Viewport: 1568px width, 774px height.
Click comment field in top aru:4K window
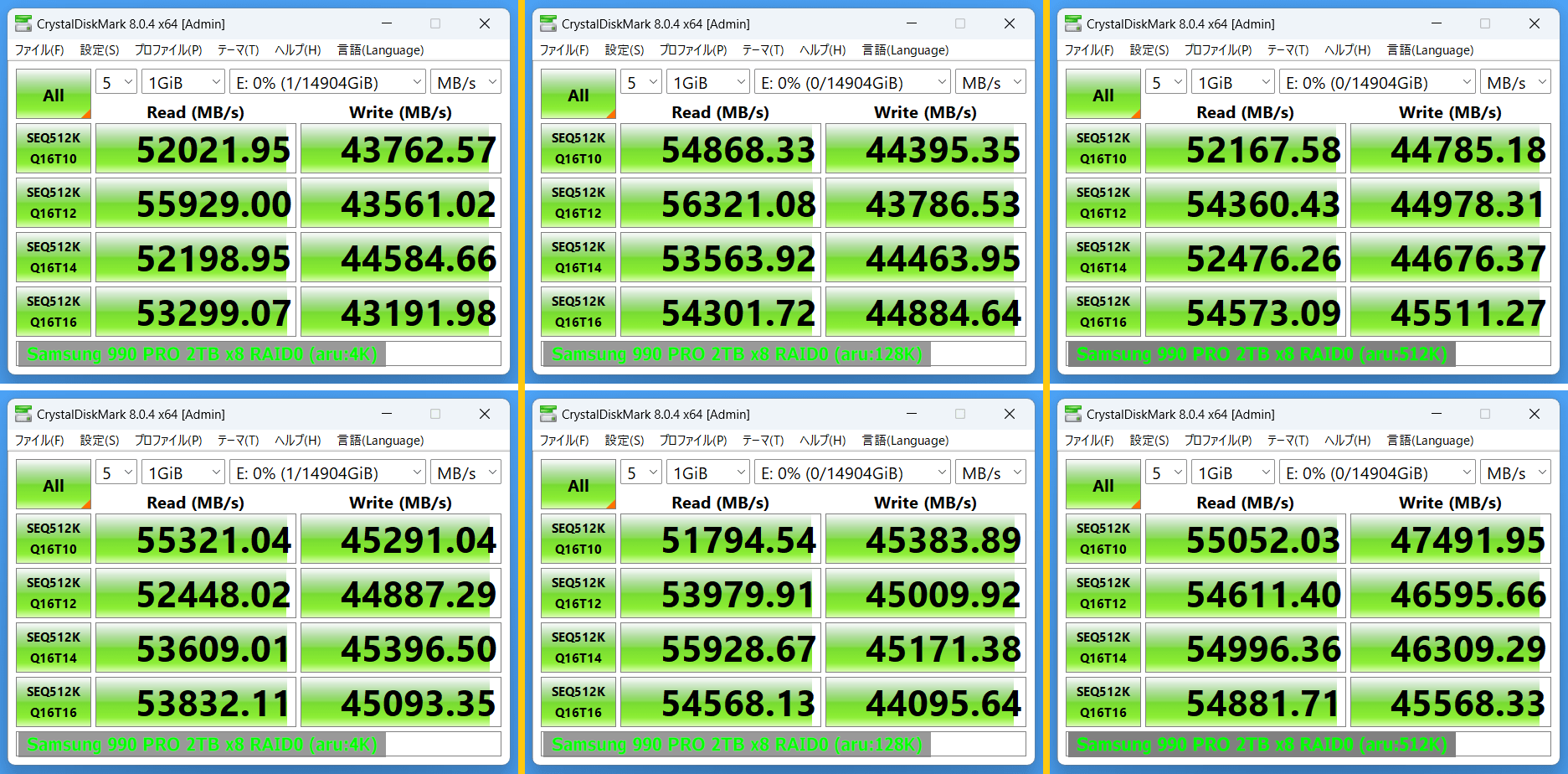point(259,353)
